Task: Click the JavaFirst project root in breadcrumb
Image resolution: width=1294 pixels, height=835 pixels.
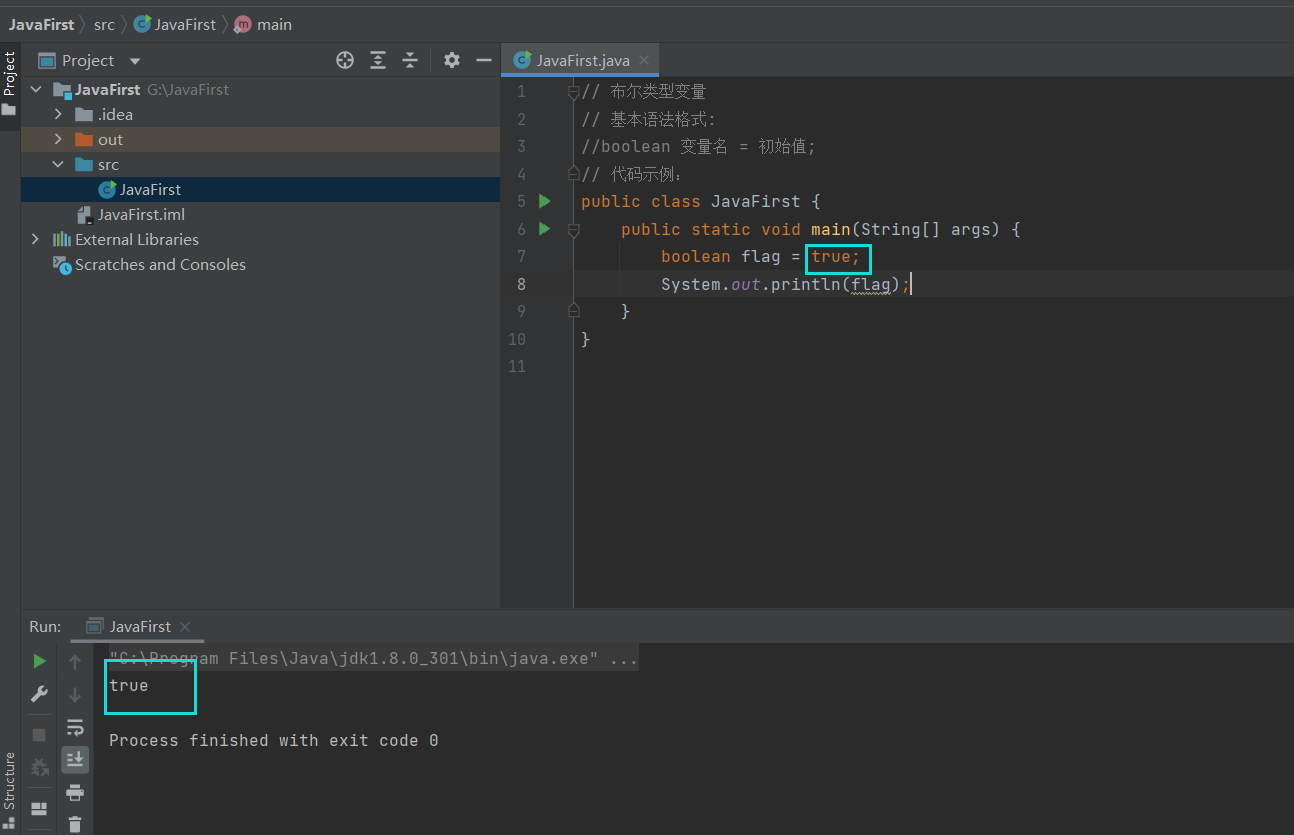Action: (x=41, y=24)
